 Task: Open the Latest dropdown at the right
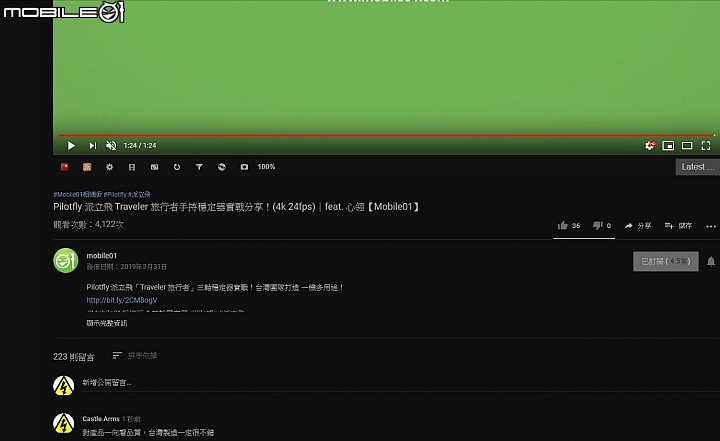pos(698,167)
